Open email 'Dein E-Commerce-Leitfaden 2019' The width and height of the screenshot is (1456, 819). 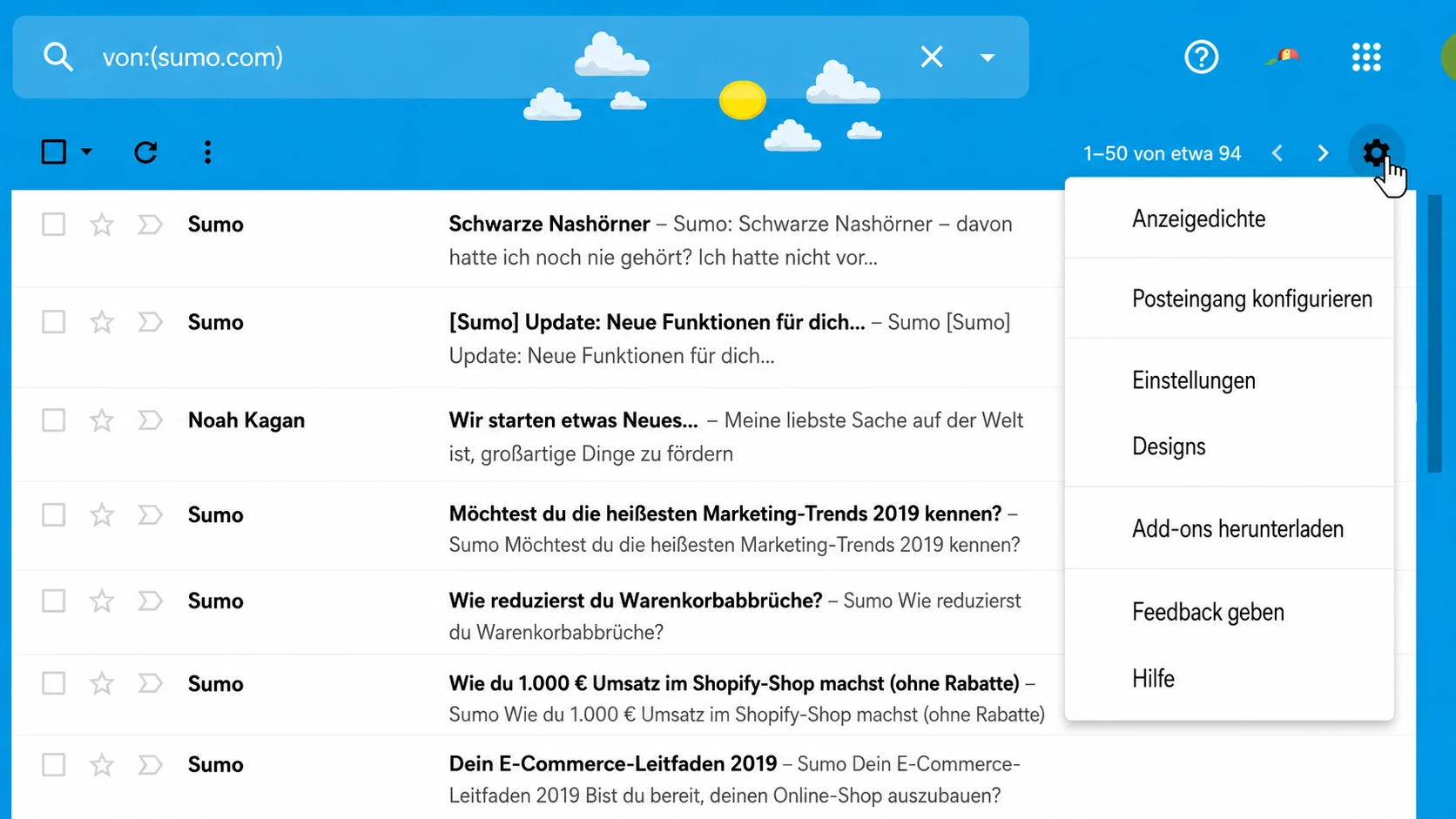(613, 764)
